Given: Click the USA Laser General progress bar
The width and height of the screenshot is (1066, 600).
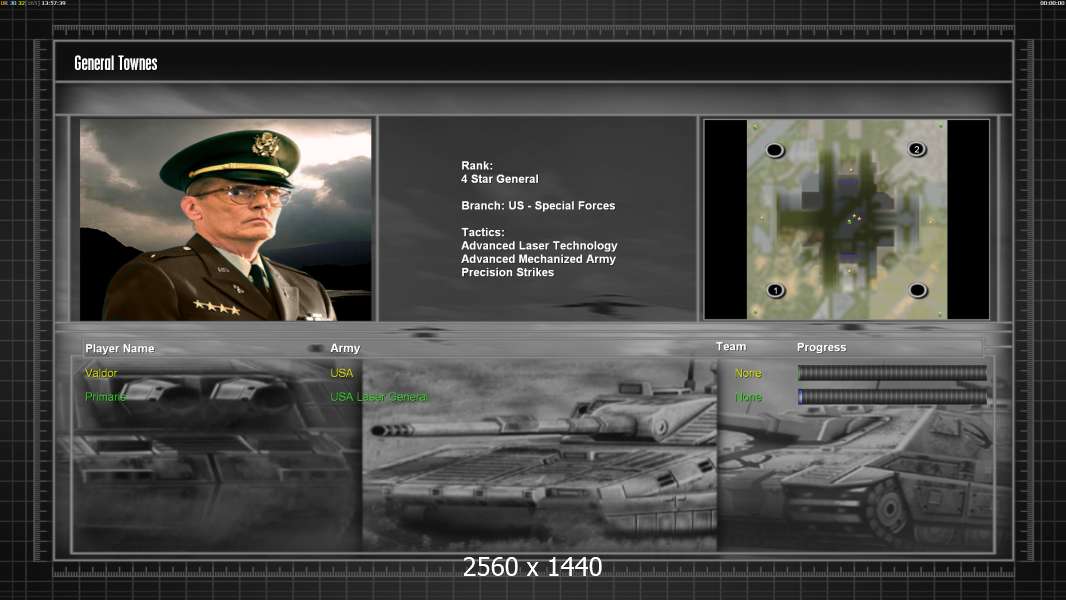Looking at the screenshot, I should tap(892, 397).
